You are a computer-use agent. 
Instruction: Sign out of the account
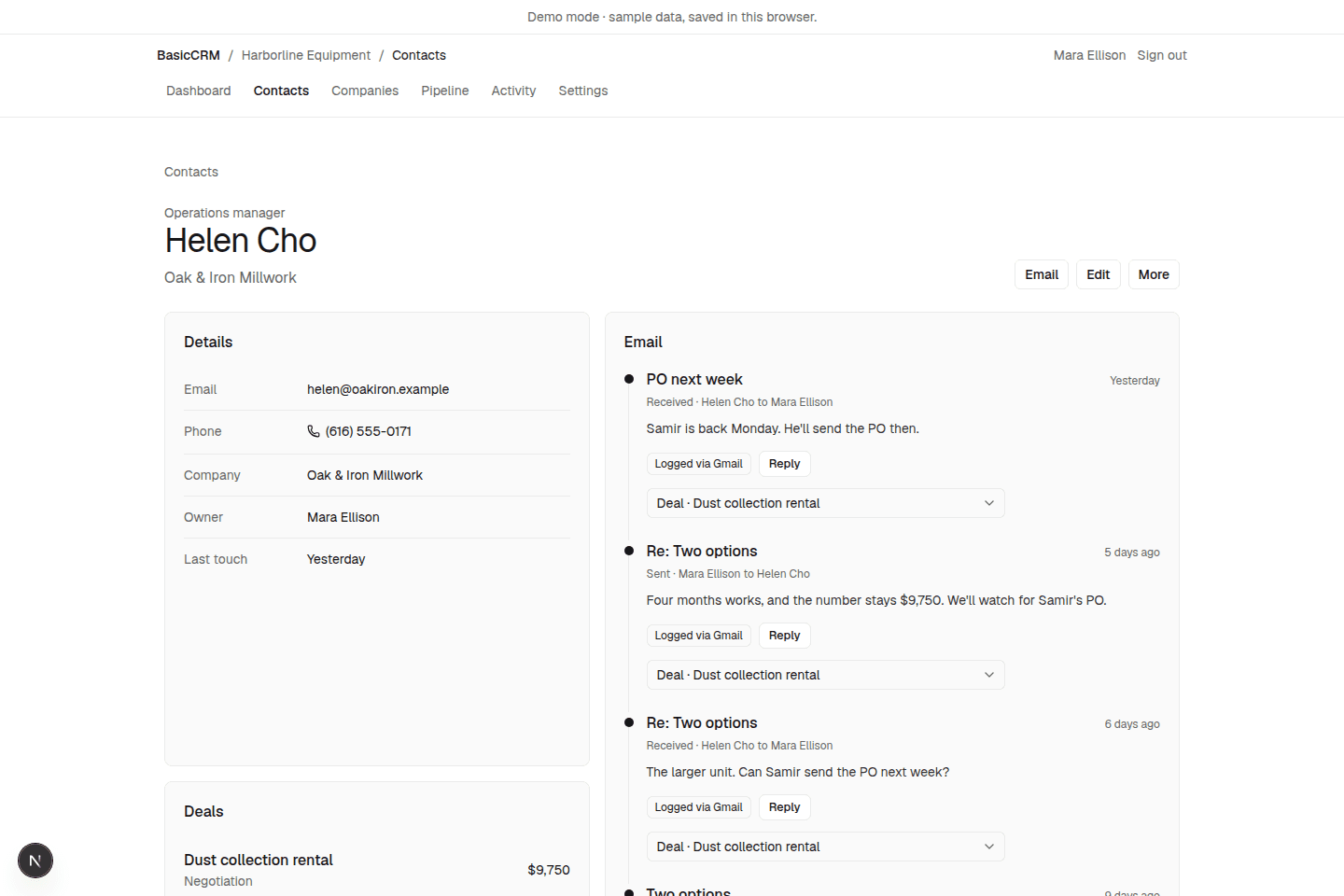(x=1162, y=55)
